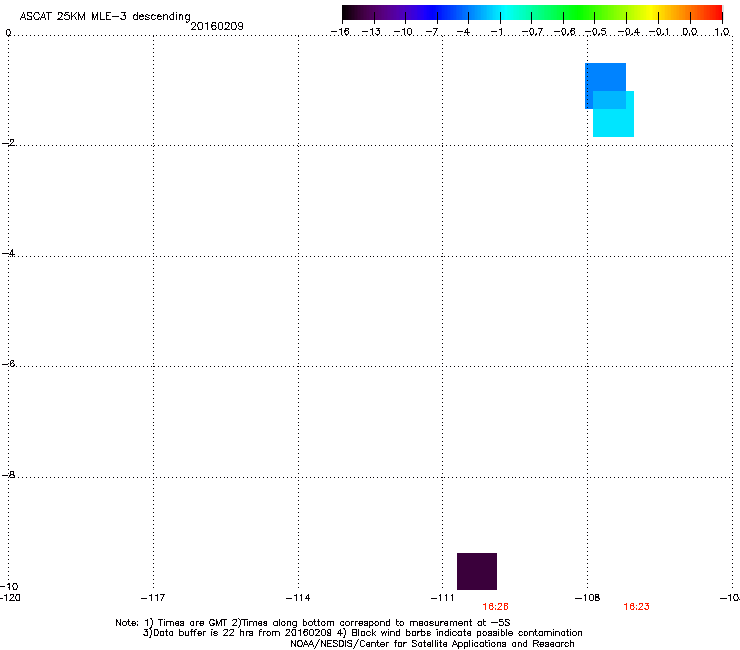Click the title 'ASCAT 25KM MLE-3 descending'
This screenshot has height=650, width=740.
105,16
